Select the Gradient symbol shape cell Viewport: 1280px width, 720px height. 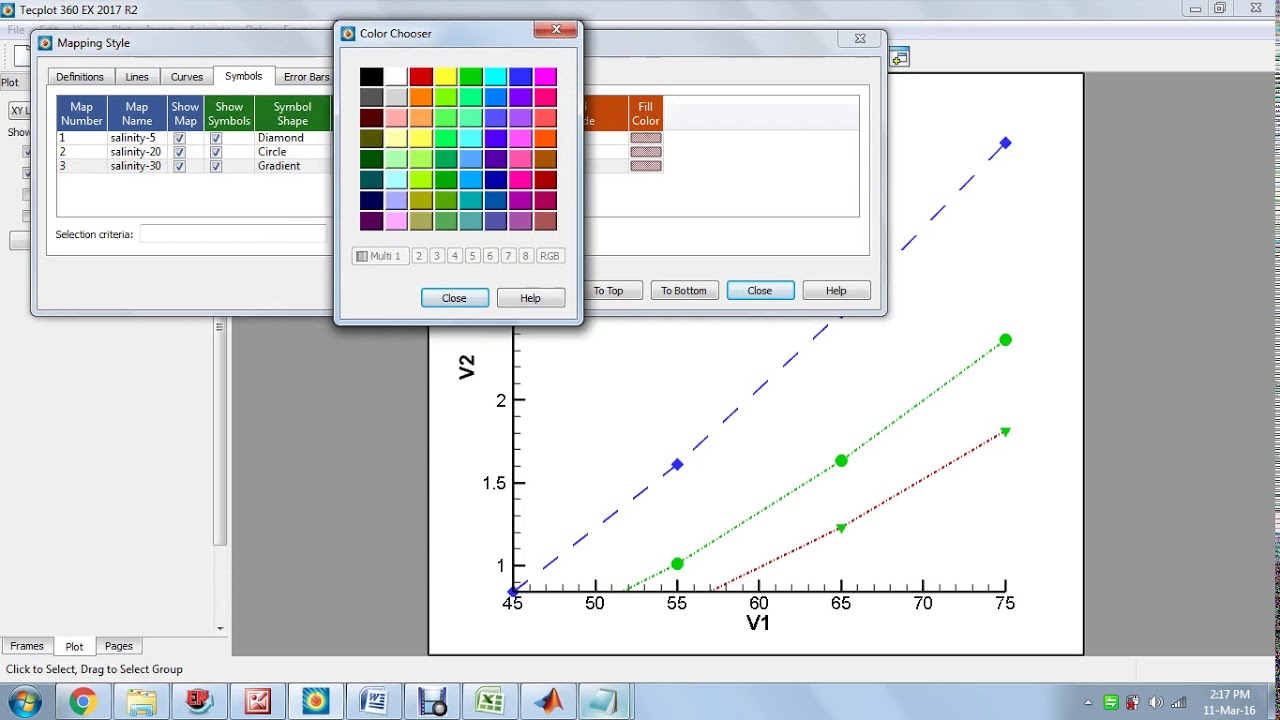click(x=292, y=166)
